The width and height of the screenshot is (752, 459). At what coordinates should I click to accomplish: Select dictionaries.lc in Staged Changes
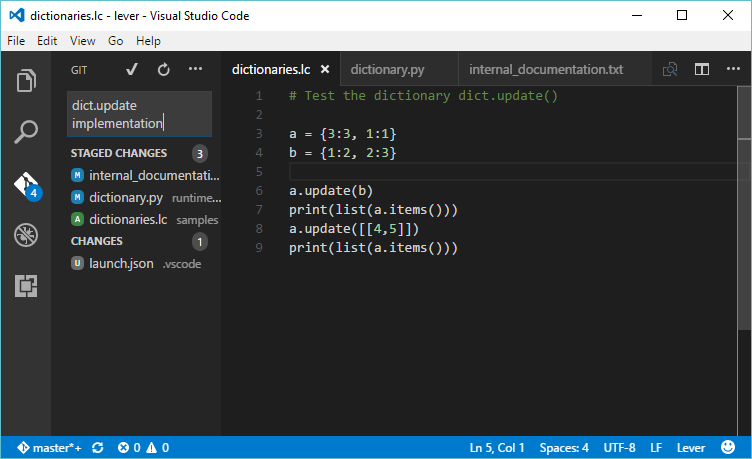coord(130,219)
